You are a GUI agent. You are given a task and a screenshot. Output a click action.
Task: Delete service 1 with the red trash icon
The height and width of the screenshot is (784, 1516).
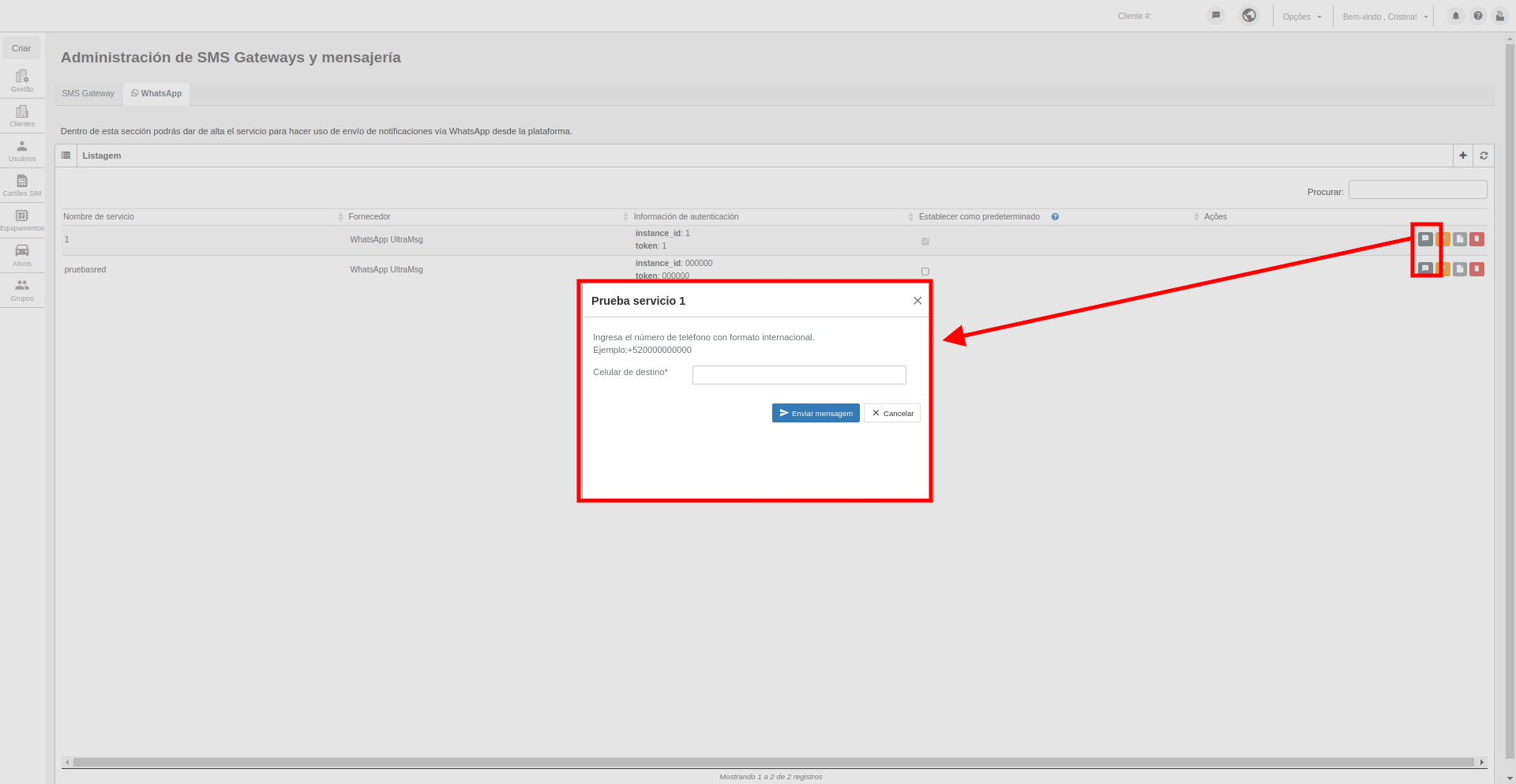pos(1477,239)
